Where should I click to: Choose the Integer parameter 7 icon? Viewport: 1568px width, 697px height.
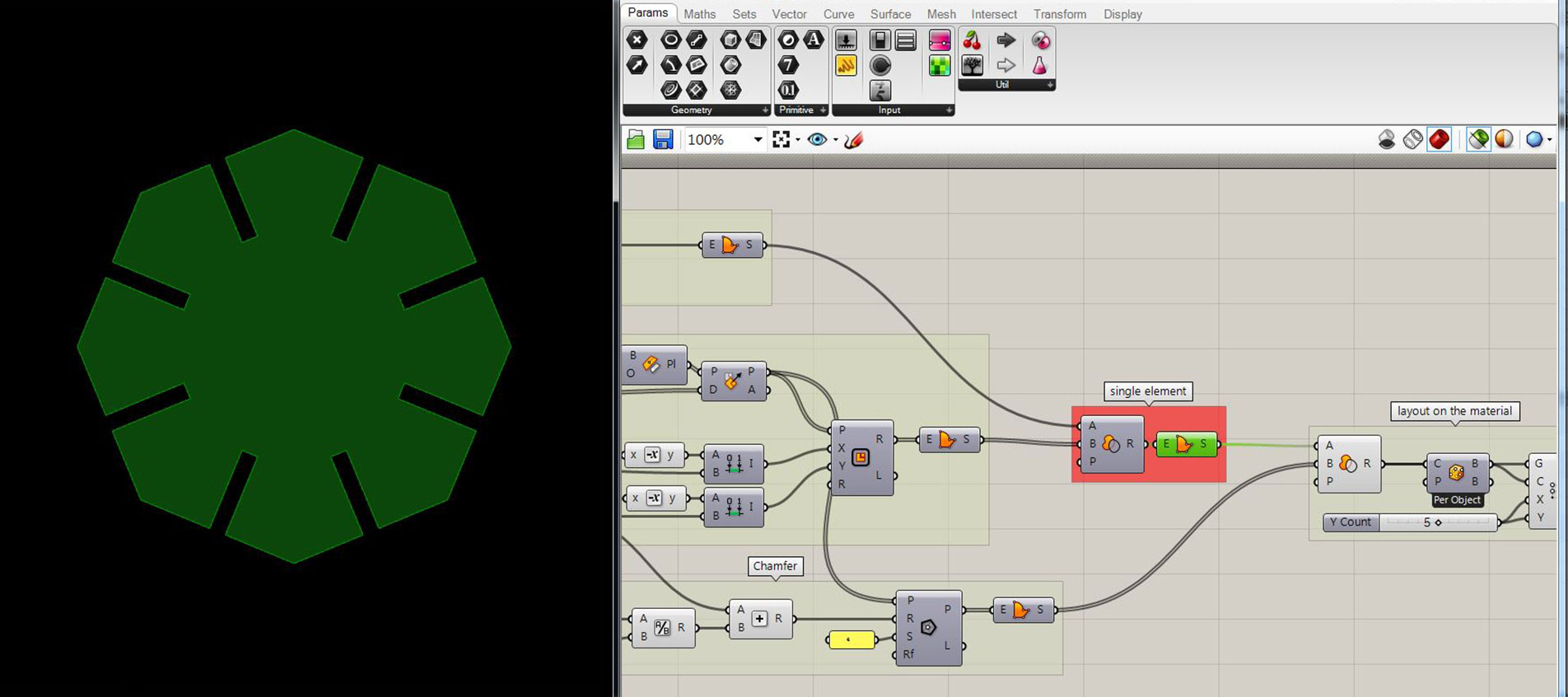pos(788,65)
